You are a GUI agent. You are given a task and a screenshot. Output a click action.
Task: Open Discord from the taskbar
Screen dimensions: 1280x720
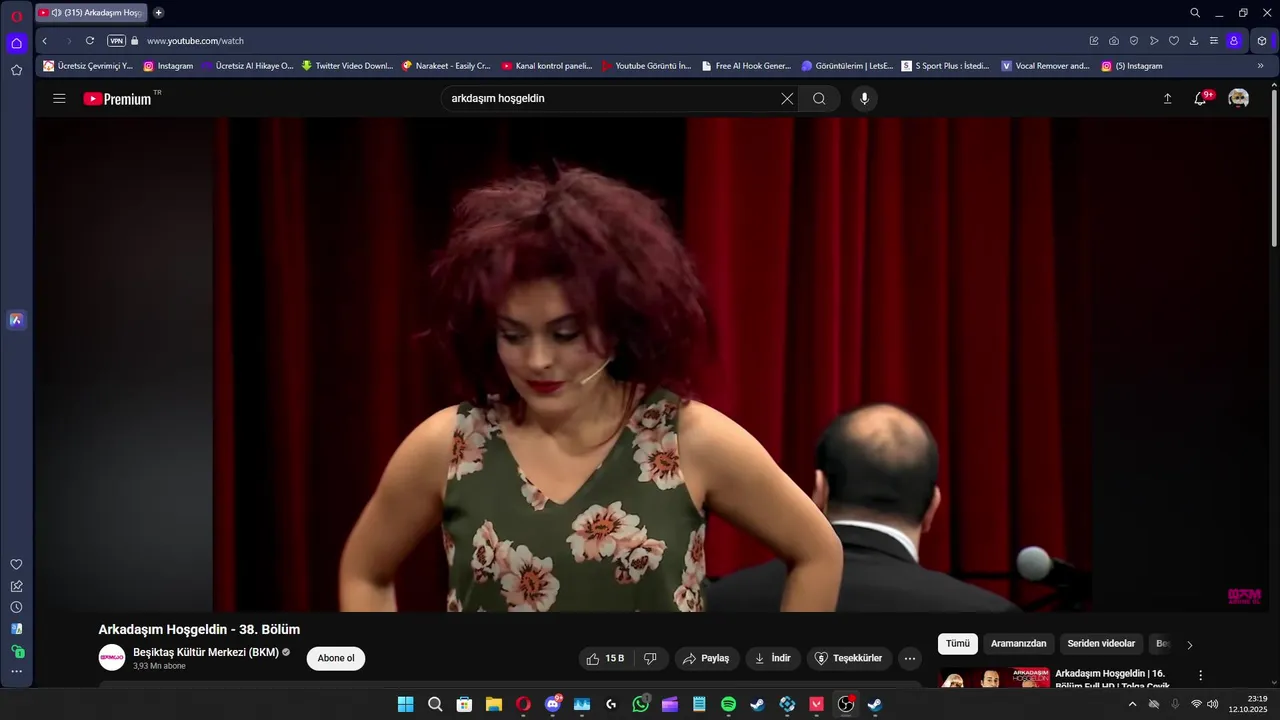point(552,704)
